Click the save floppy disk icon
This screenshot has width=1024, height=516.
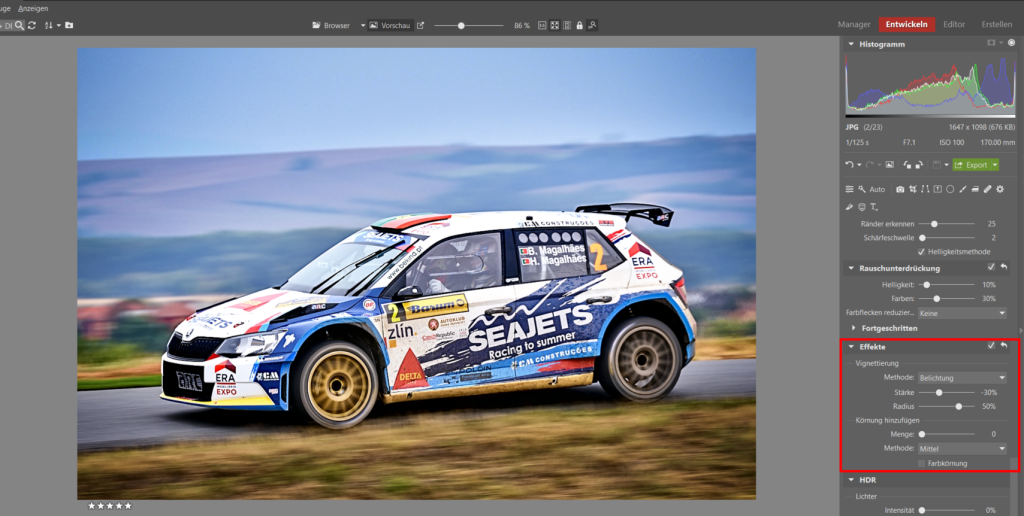pos(936,165)
